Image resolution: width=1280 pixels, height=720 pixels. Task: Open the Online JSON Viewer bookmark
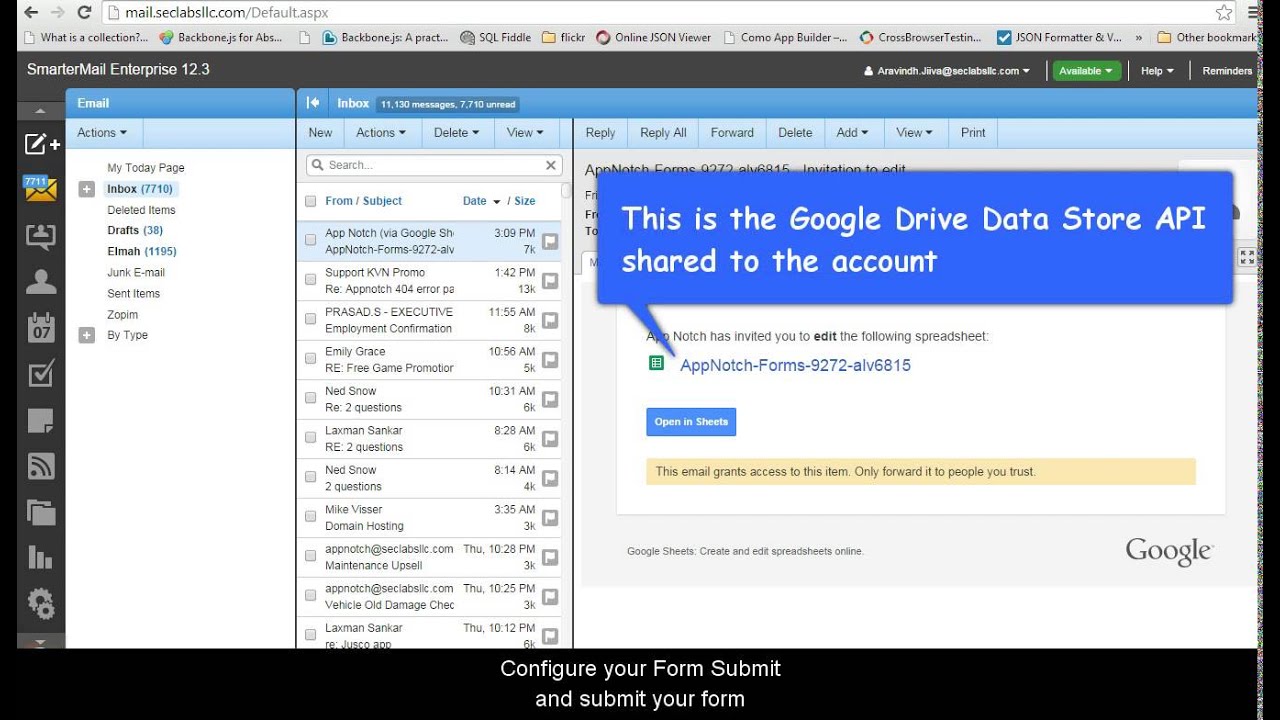tap(654, 38)
